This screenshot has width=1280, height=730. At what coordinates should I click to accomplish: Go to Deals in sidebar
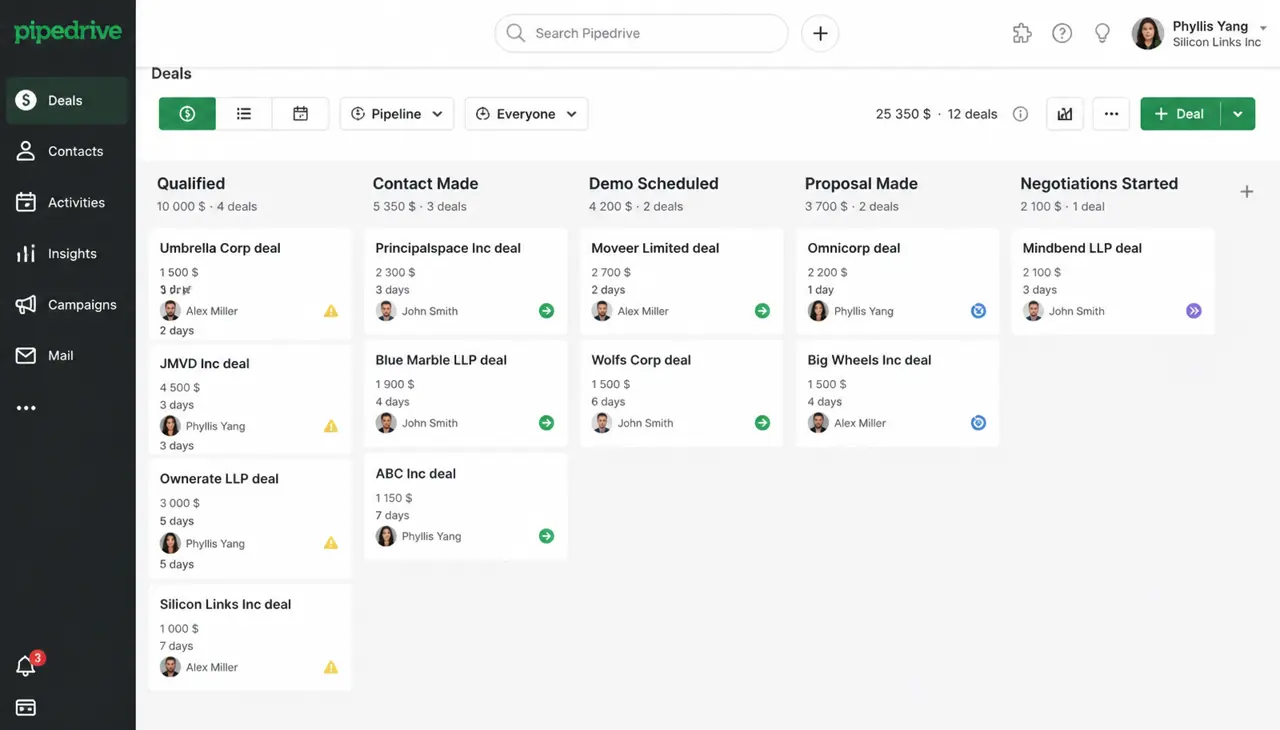coord(67,100)
